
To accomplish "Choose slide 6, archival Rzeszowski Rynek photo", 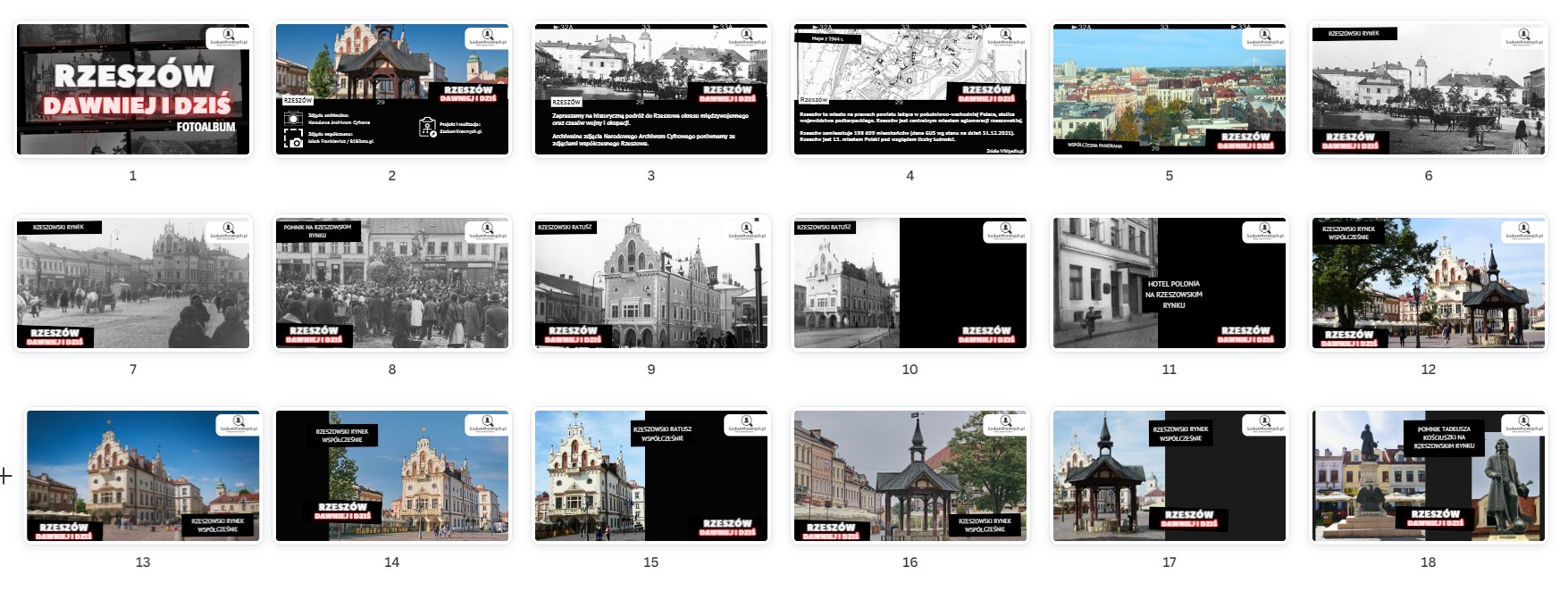I will click(x=1428, y=89).
